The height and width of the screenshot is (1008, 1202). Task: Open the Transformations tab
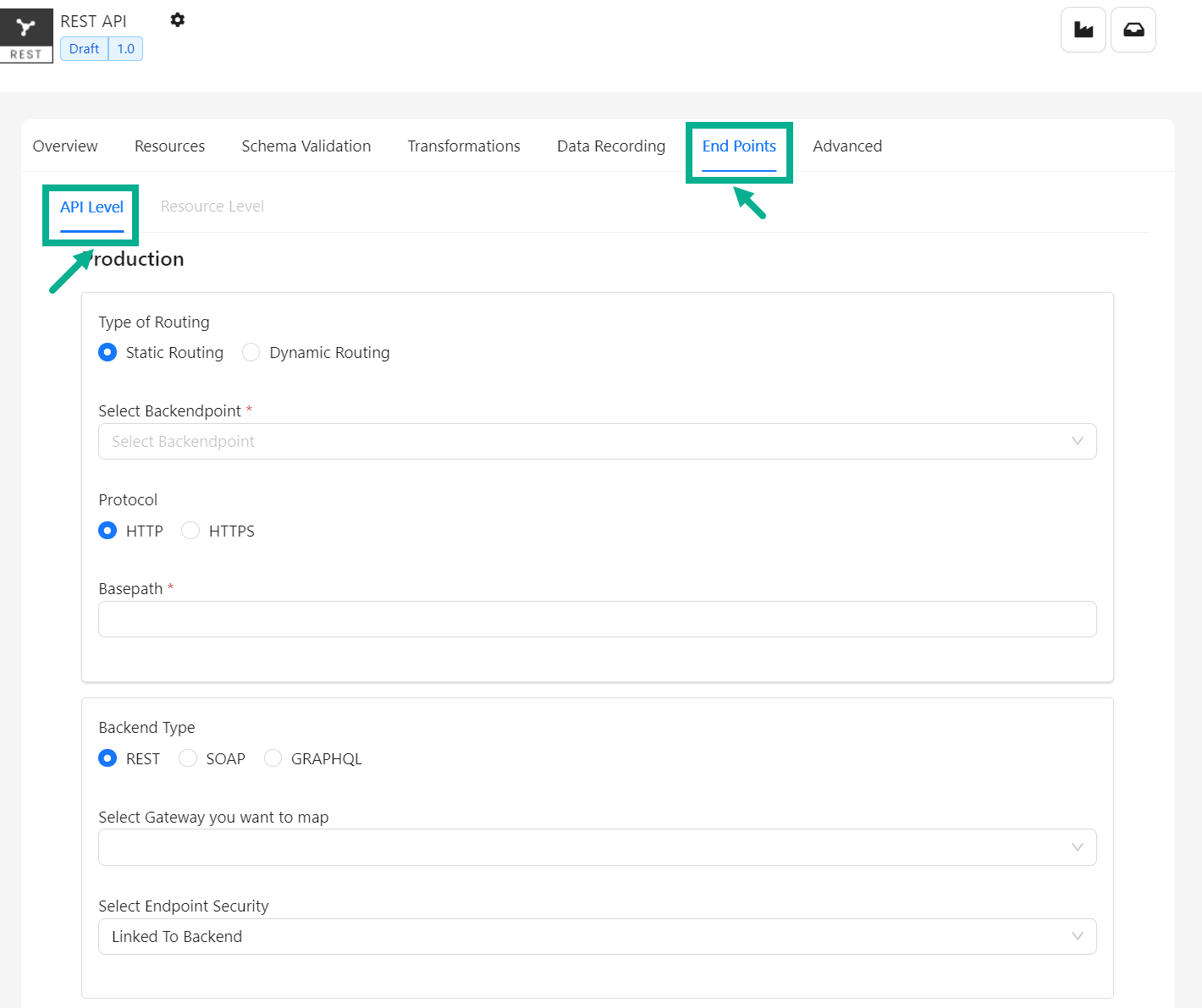(x=464, y=146)
